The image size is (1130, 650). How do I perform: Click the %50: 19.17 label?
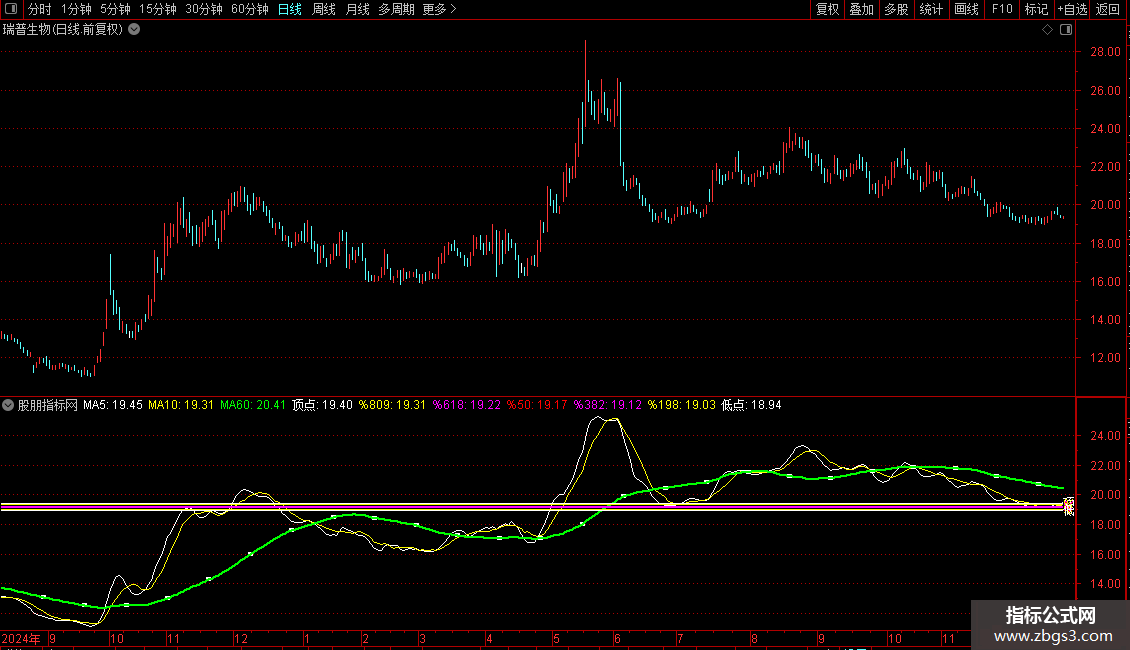click(537, 405)
